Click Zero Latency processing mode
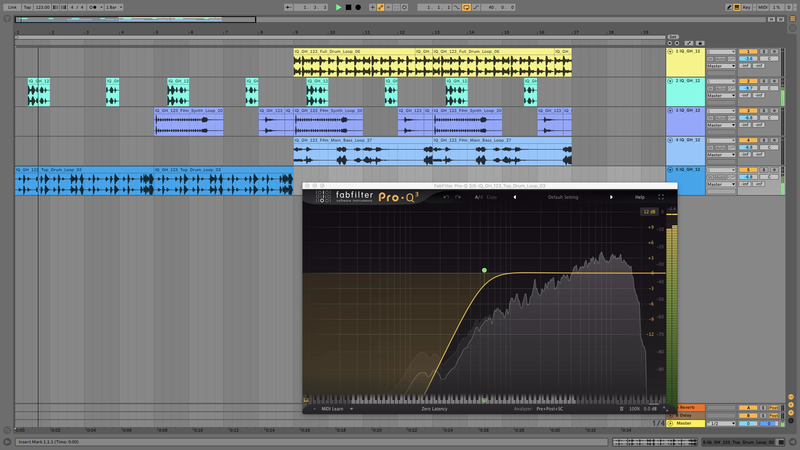 point(434,409)
